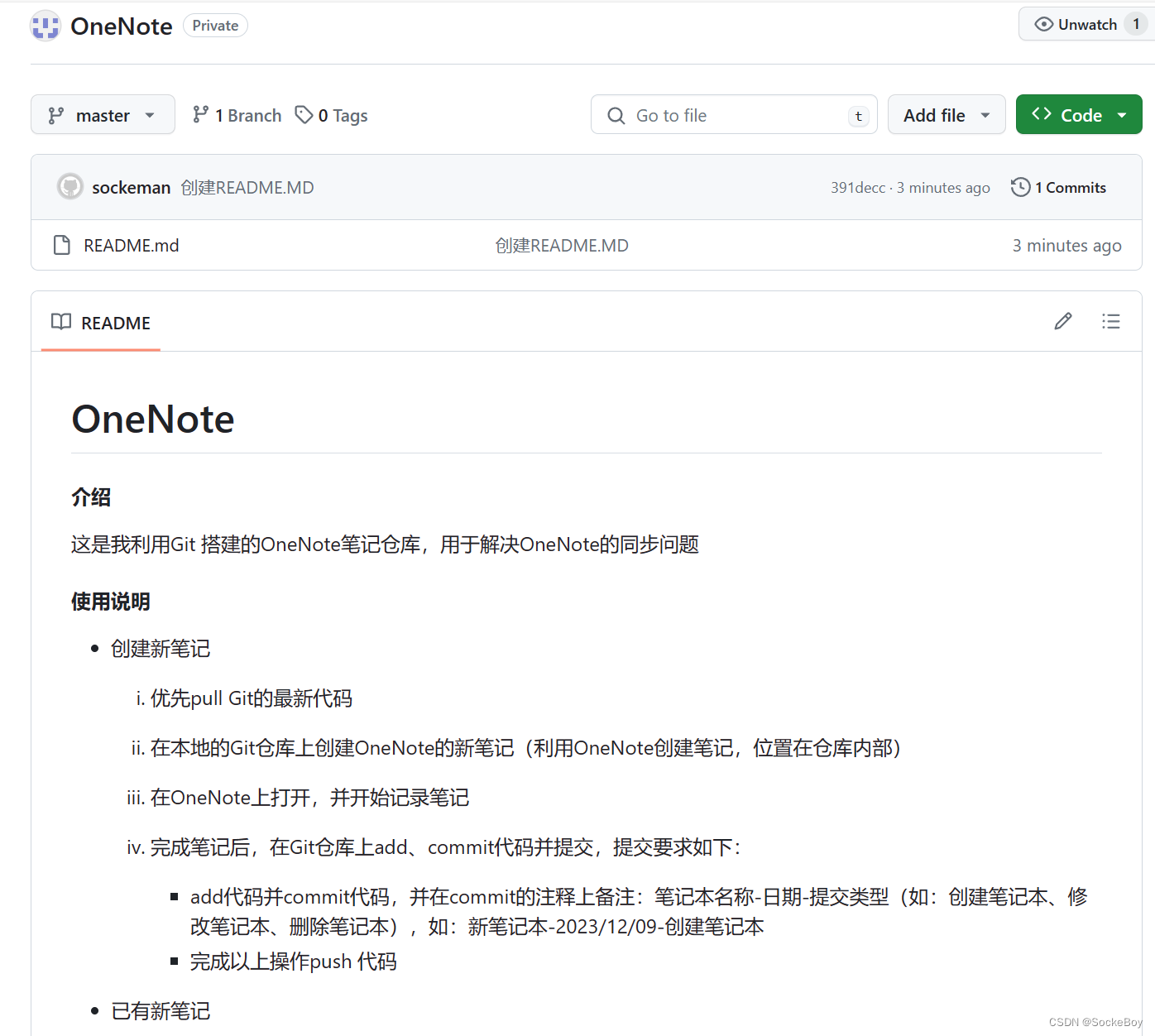Screen dimensions: 1155x1036
Task: Click the description line starting 这是我利用Git
Action: (x=386, y=544)
